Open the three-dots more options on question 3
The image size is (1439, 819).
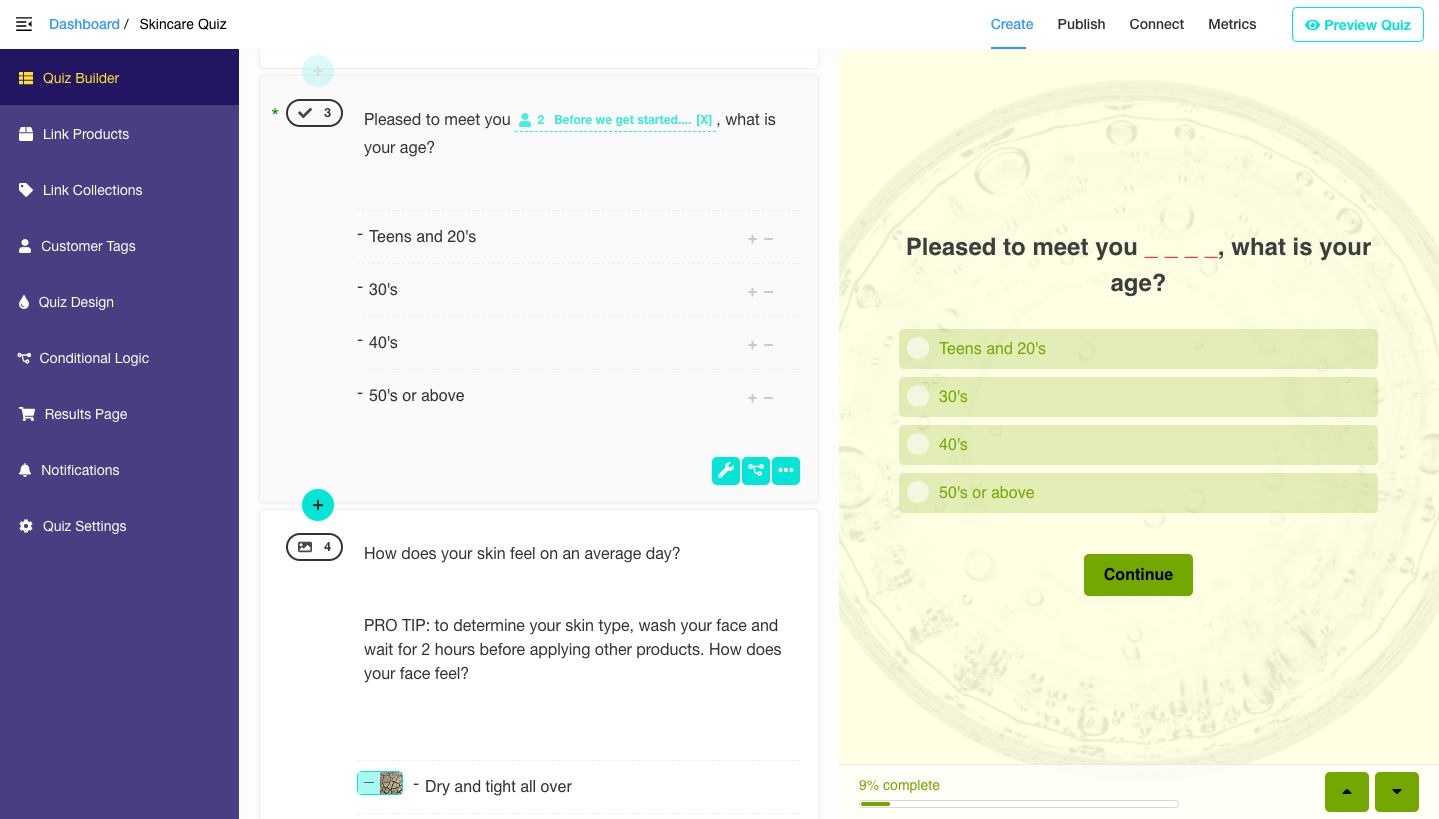tap(786, 470)
